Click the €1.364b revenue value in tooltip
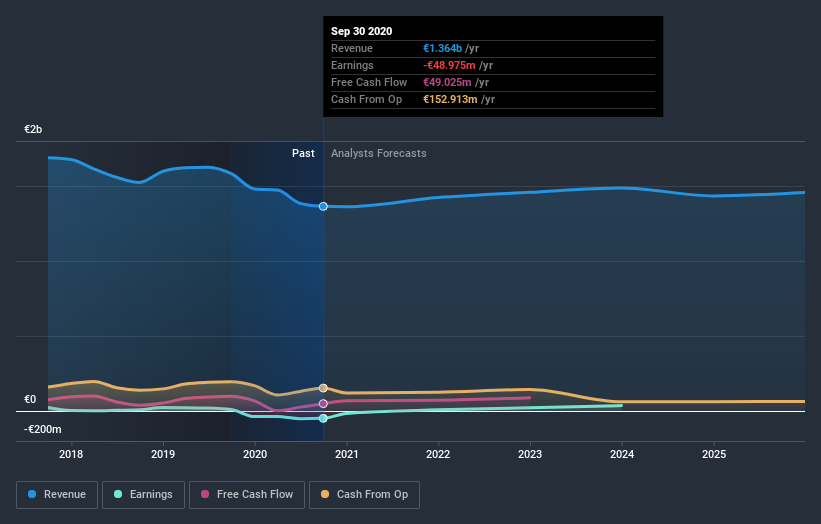The width and height of the screenshot is (821, 524). tap(442, 48)
